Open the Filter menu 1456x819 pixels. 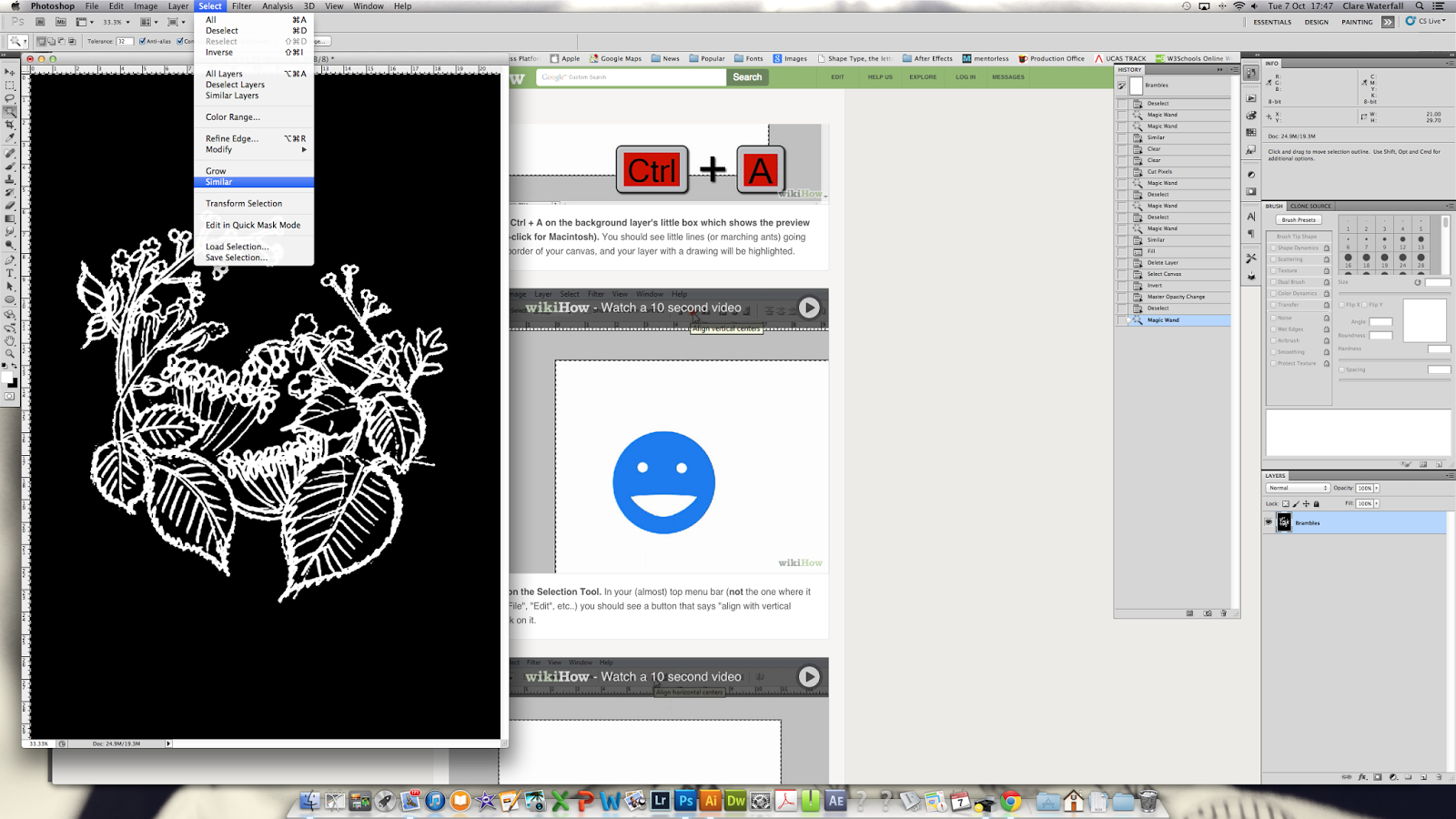(x=241, y=6)
